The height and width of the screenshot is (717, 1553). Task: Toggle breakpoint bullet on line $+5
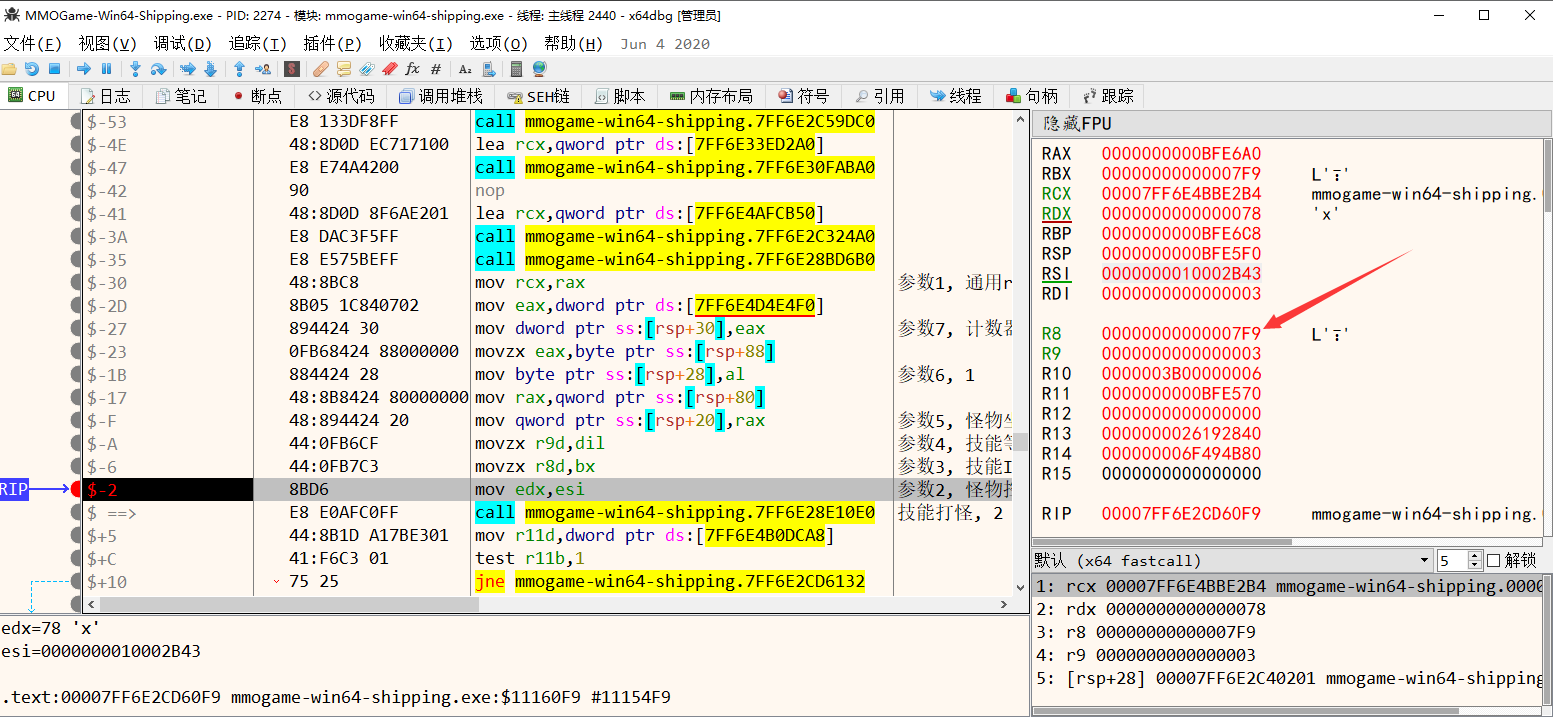pos(76,536)
